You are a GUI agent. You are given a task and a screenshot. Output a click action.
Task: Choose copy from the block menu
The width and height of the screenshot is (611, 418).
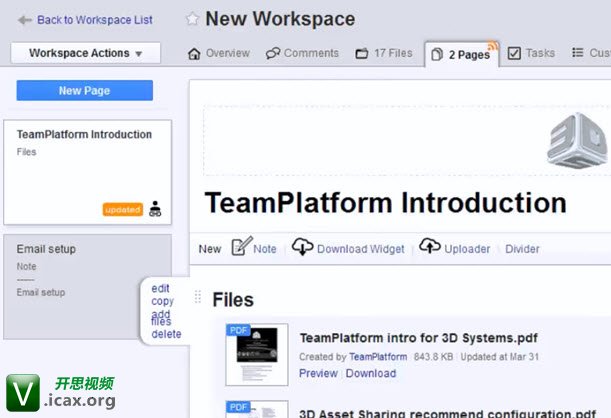point(162,301)
